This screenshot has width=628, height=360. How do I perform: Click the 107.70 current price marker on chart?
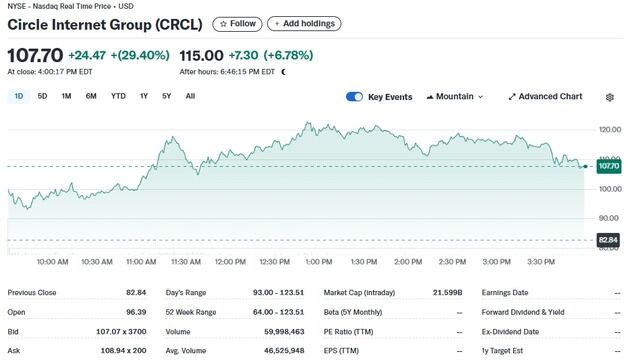[x=609, y=166]
